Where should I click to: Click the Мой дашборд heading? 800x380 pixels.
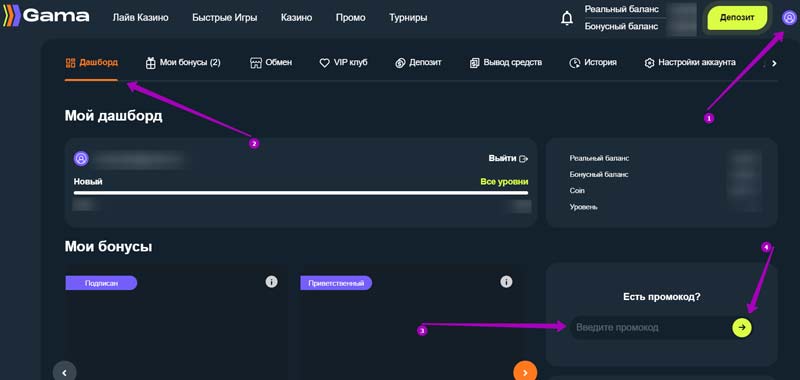click(x=113, y=116)
